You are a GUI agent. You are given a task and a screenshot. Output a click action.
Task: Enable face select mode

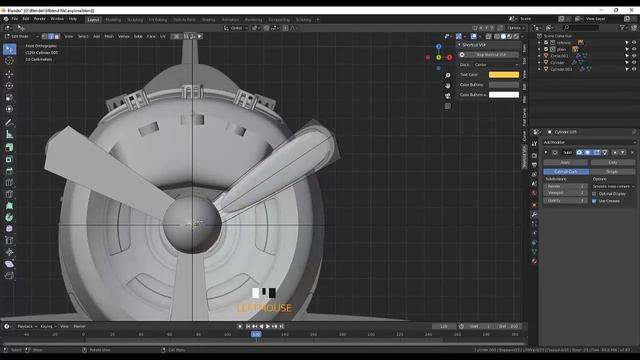coord(57,36)
